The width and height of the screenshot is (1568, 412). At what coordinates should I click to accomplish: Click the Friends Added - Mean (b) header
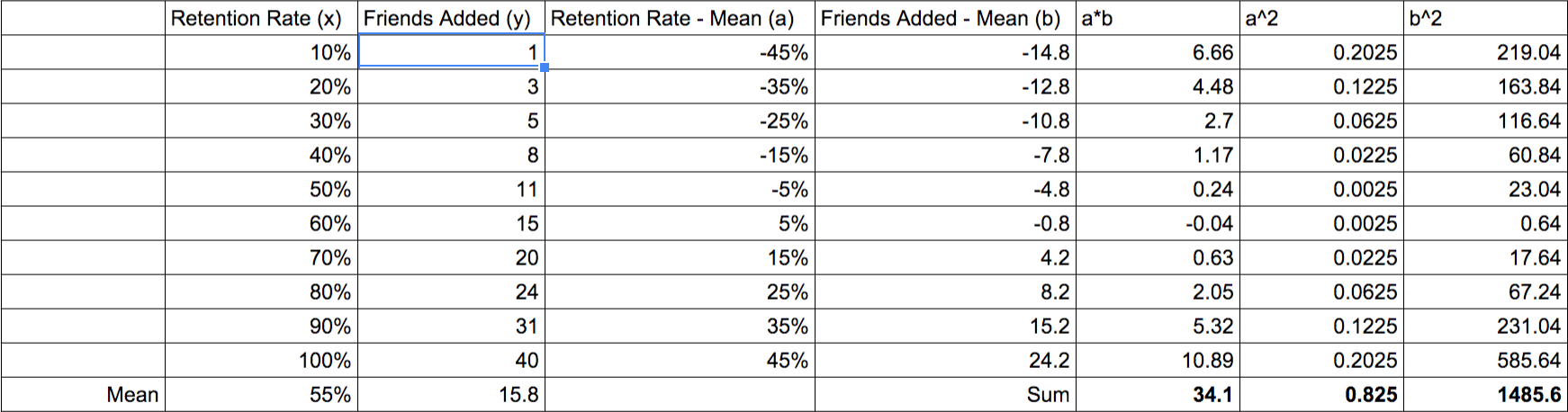point(945,18)
